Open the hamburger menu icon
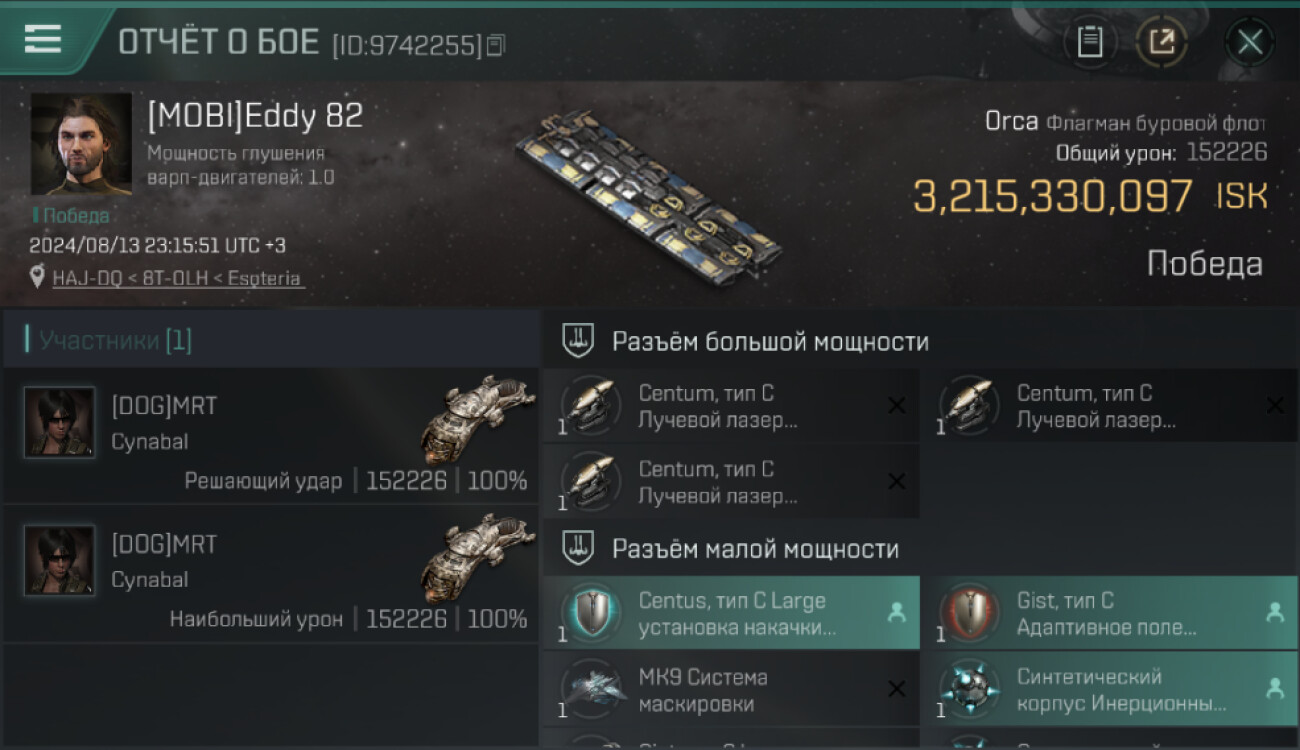This screenshot has width=1300, height=750. [43, 39]
